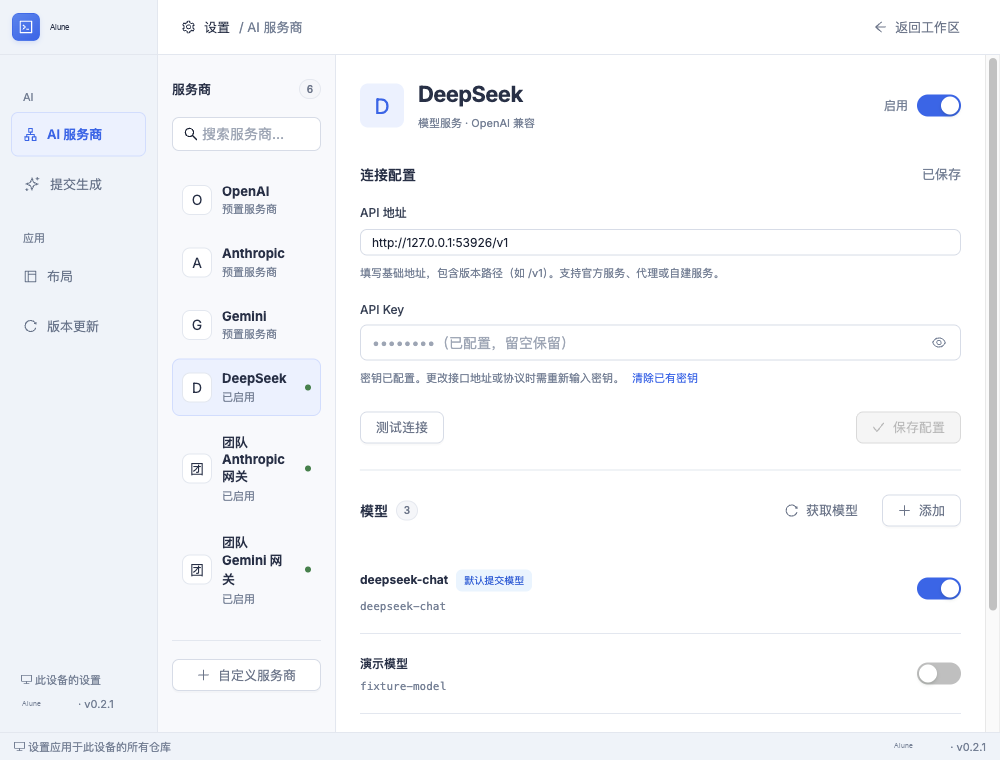Click the 已保存 status text
The height and width of the screenshot is (760, 1000).
coord(941,175)
